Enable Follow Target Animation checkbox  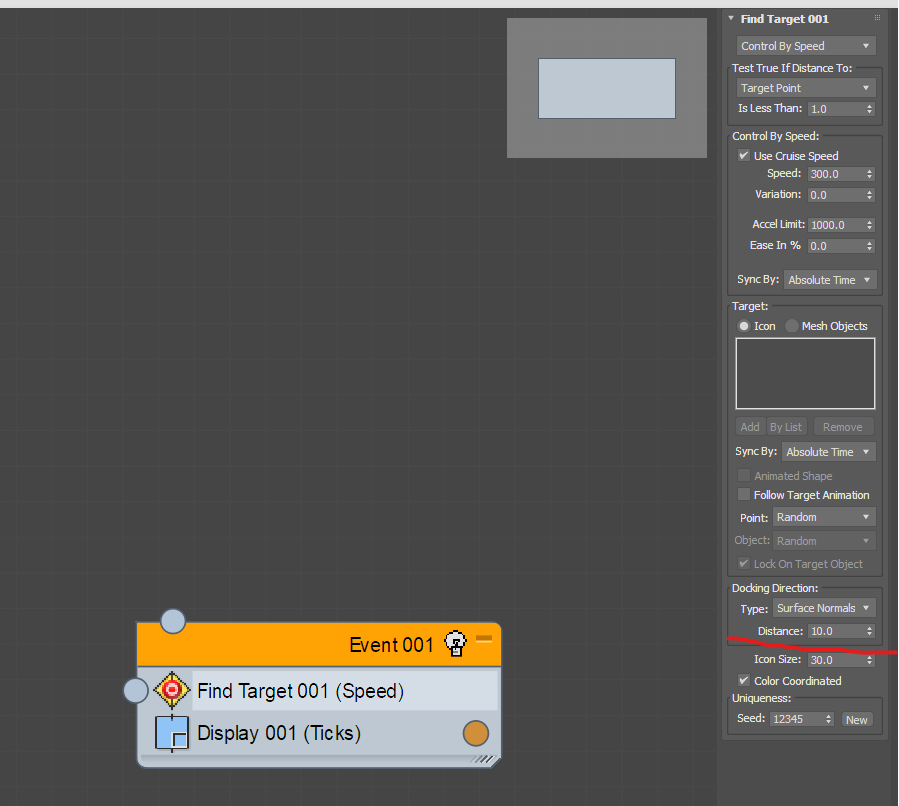[x=744, y=495]
